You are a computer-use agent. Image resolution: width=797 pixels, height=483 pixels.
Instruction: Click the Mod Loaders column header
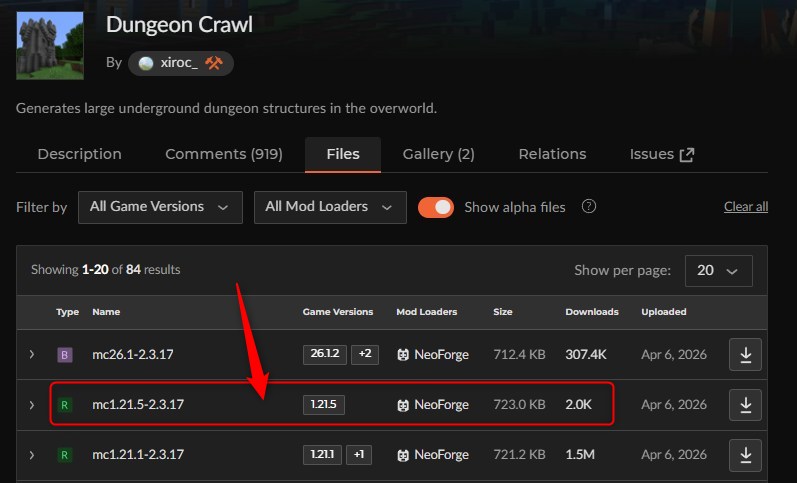(x=426, y=312)
